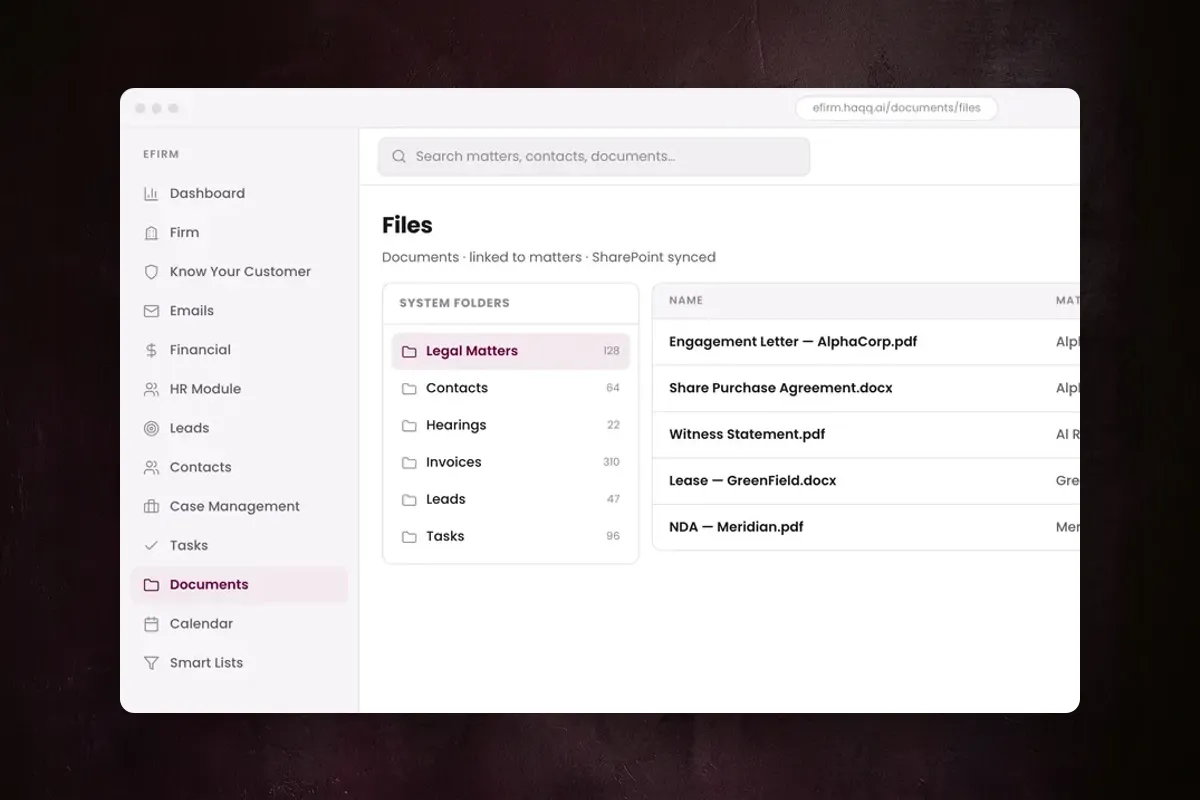Navigate to Financial

click(x=239, y=350)
